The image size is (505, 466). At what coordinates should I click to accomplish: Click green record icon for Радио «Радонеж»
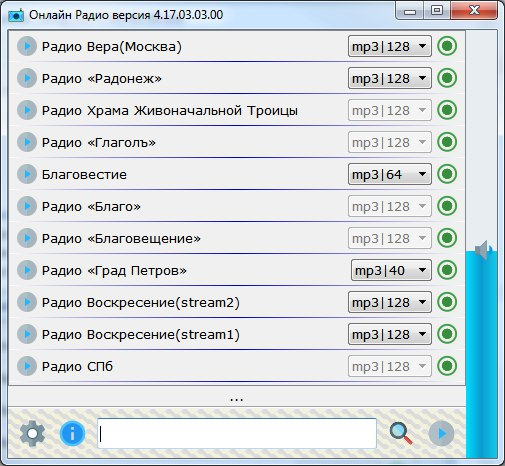click(x=447, y=78)
